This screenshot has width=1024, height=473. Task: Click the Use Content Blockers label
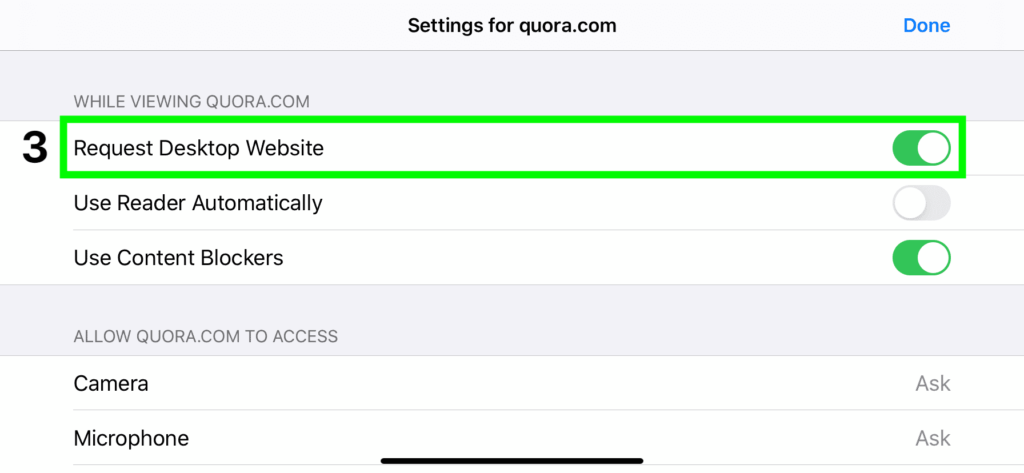tap(178, 258)
